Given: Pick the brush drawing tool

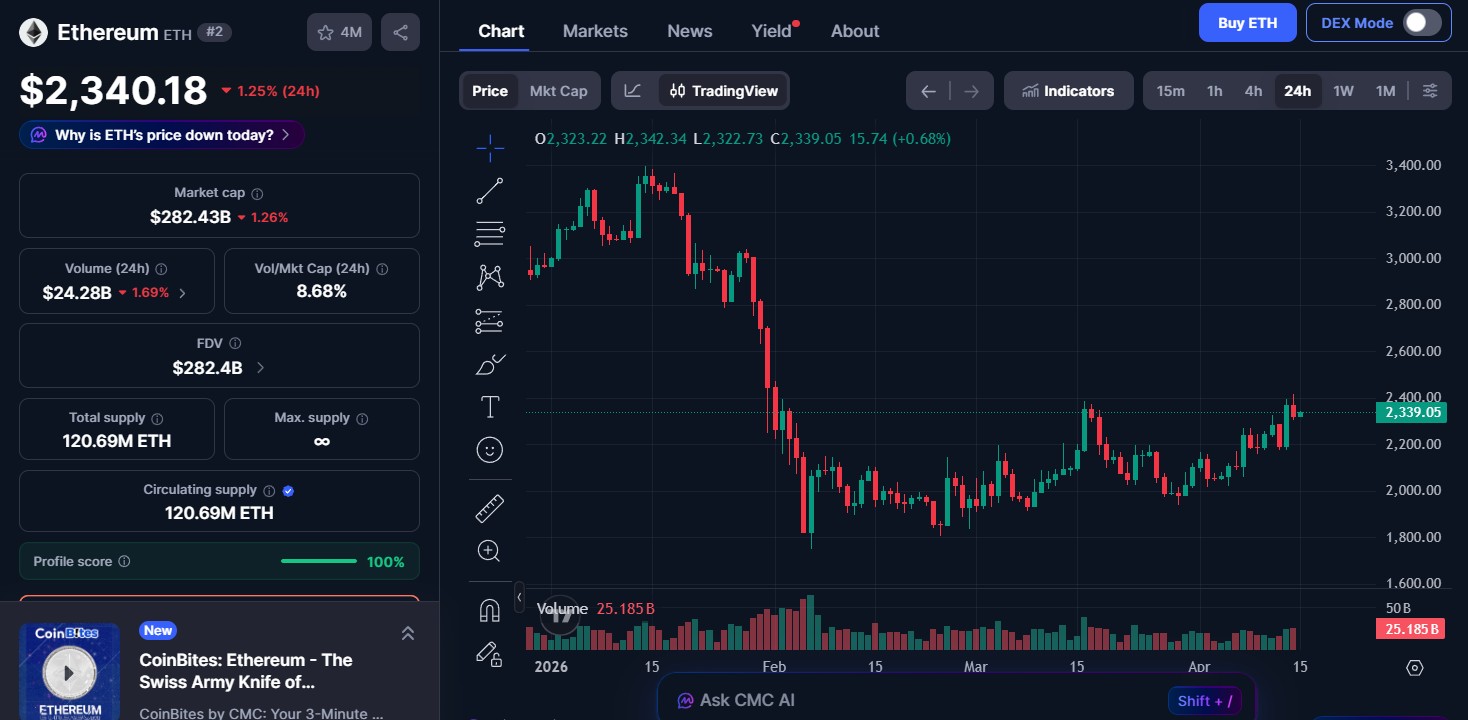Looking at the screenshot, I should coord(490,364).
